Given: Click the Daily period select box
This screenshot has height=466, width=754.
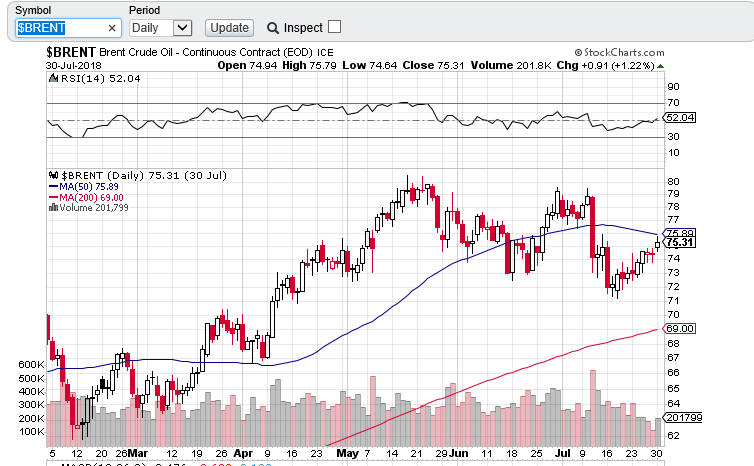Looking at the screenshot, I should pyautogui.click(x=161, y=28).
